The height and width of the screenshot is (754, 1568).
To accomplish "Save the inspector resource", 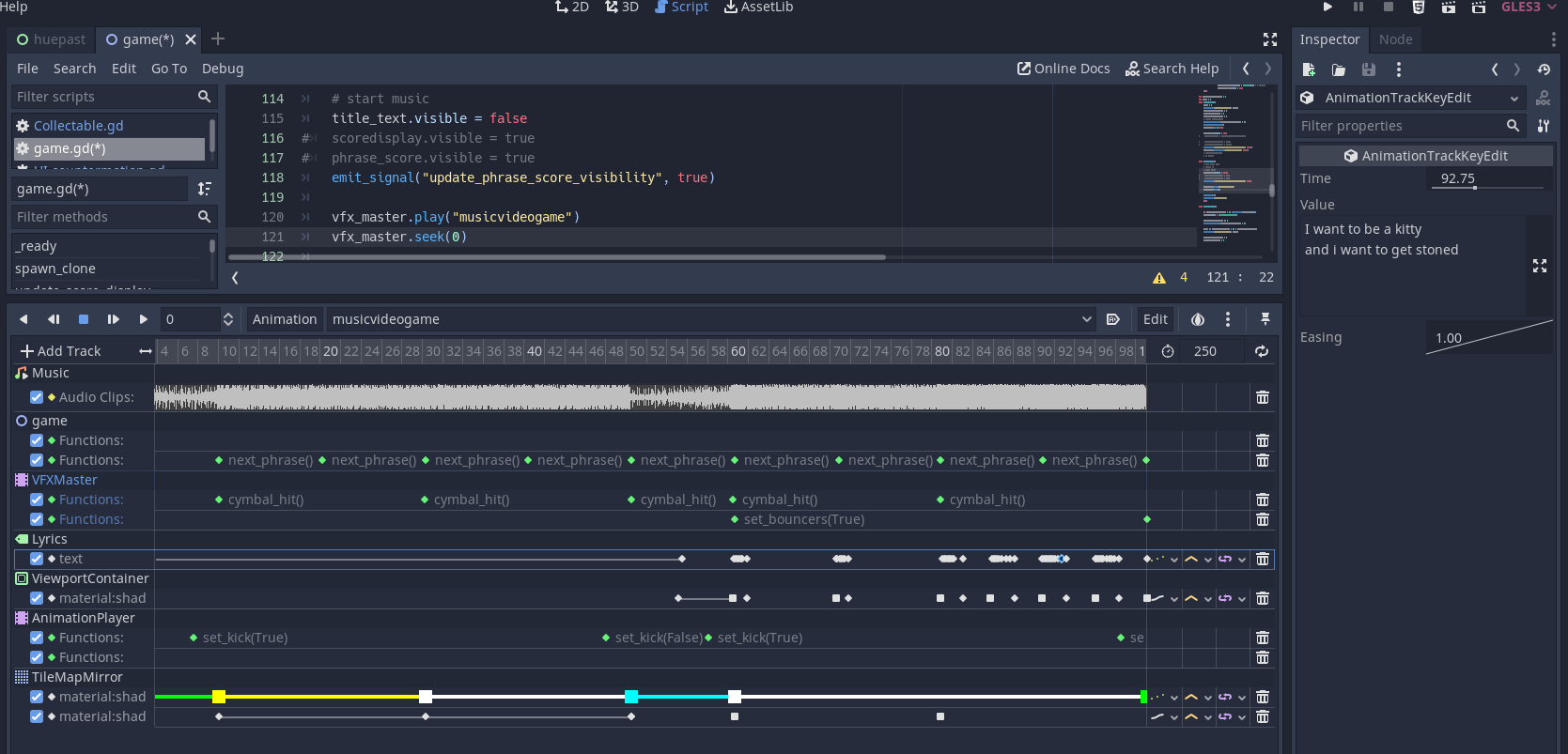I will [1368, 69].
